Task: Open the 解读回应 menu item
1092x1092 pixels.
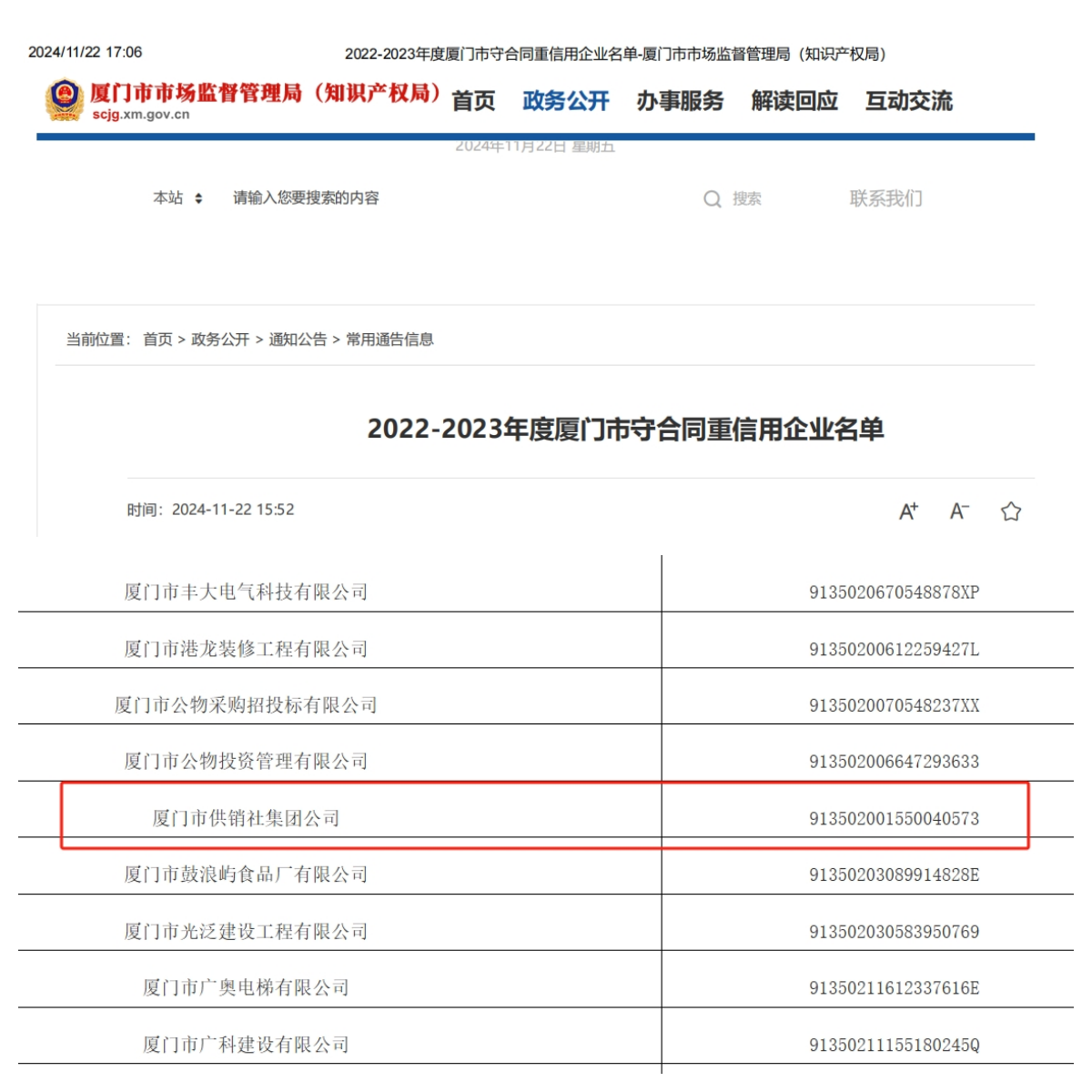Action: tap(794, 101)
